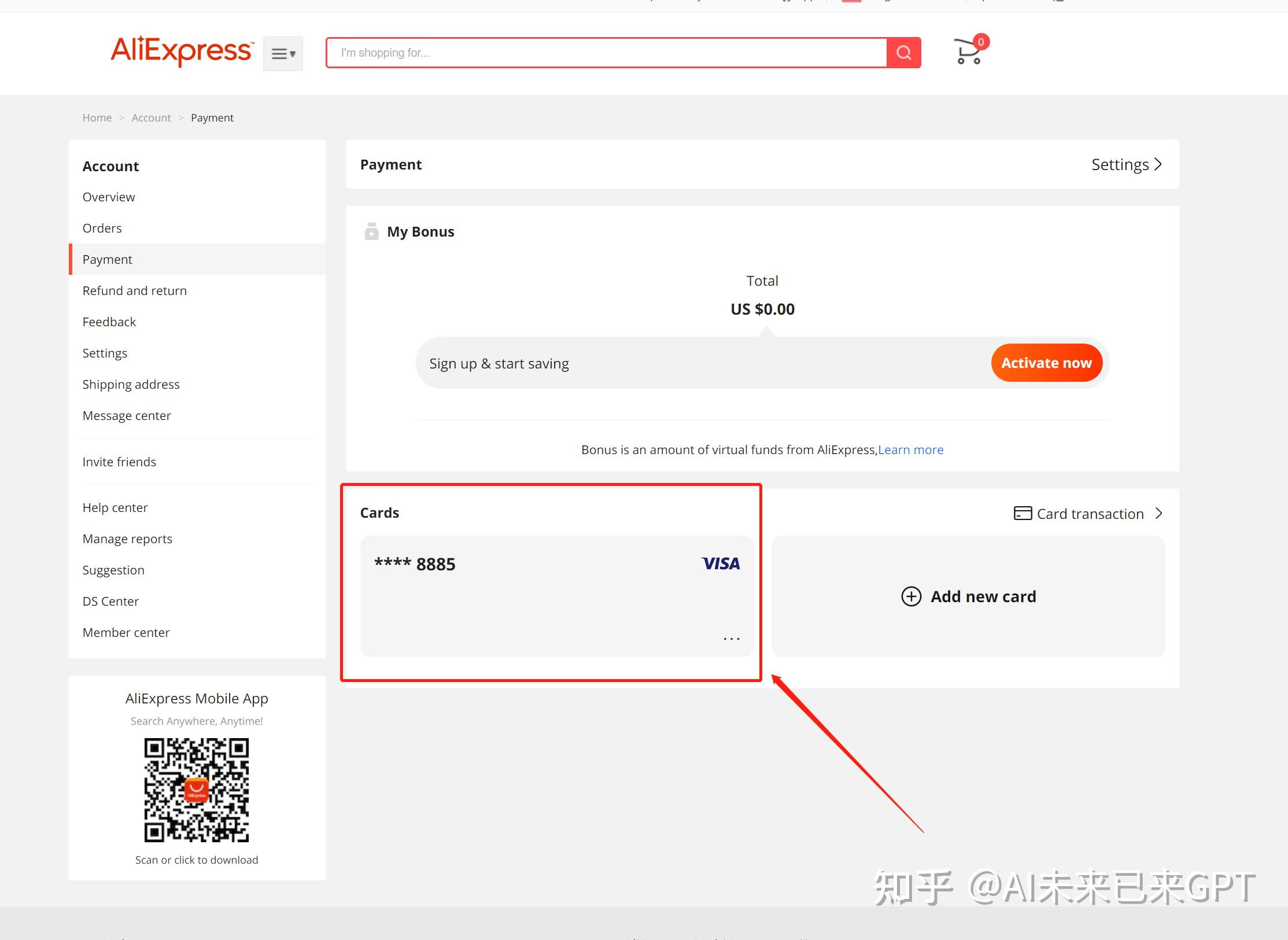
Task: Click the VISA logo on the saved card
Action: click(x=720, y=563)
